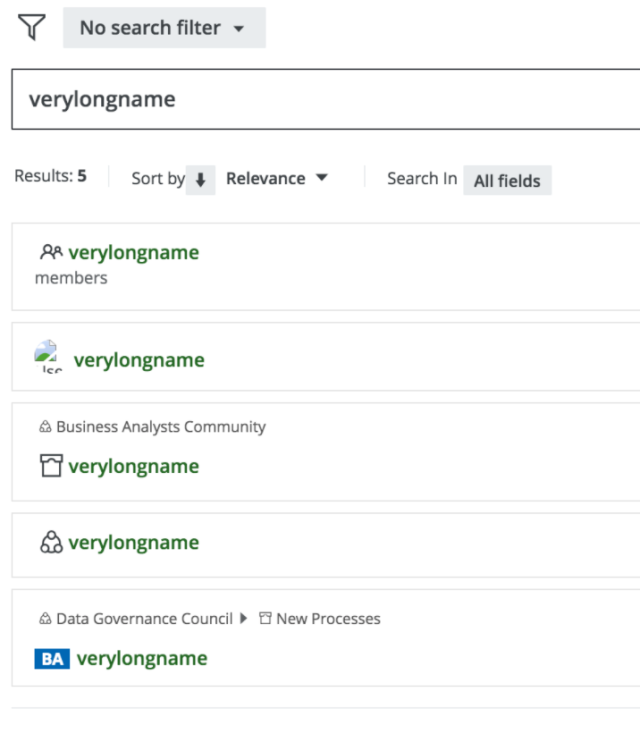Viewport: 640px width, 751px height.
Task: Open the verylongname domain result
Action: point(133,466)
